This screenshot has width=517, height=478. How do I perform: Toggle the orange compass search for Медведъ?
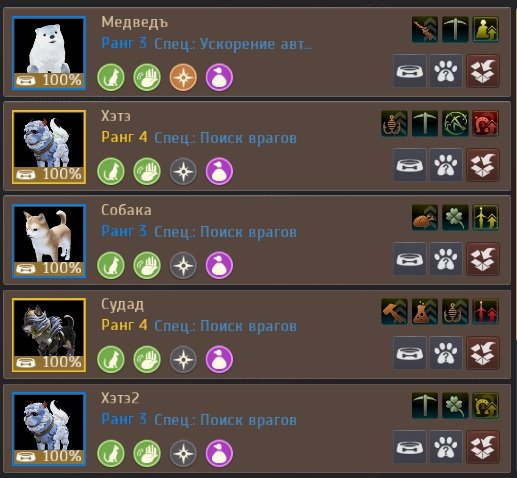click(183, 77)
